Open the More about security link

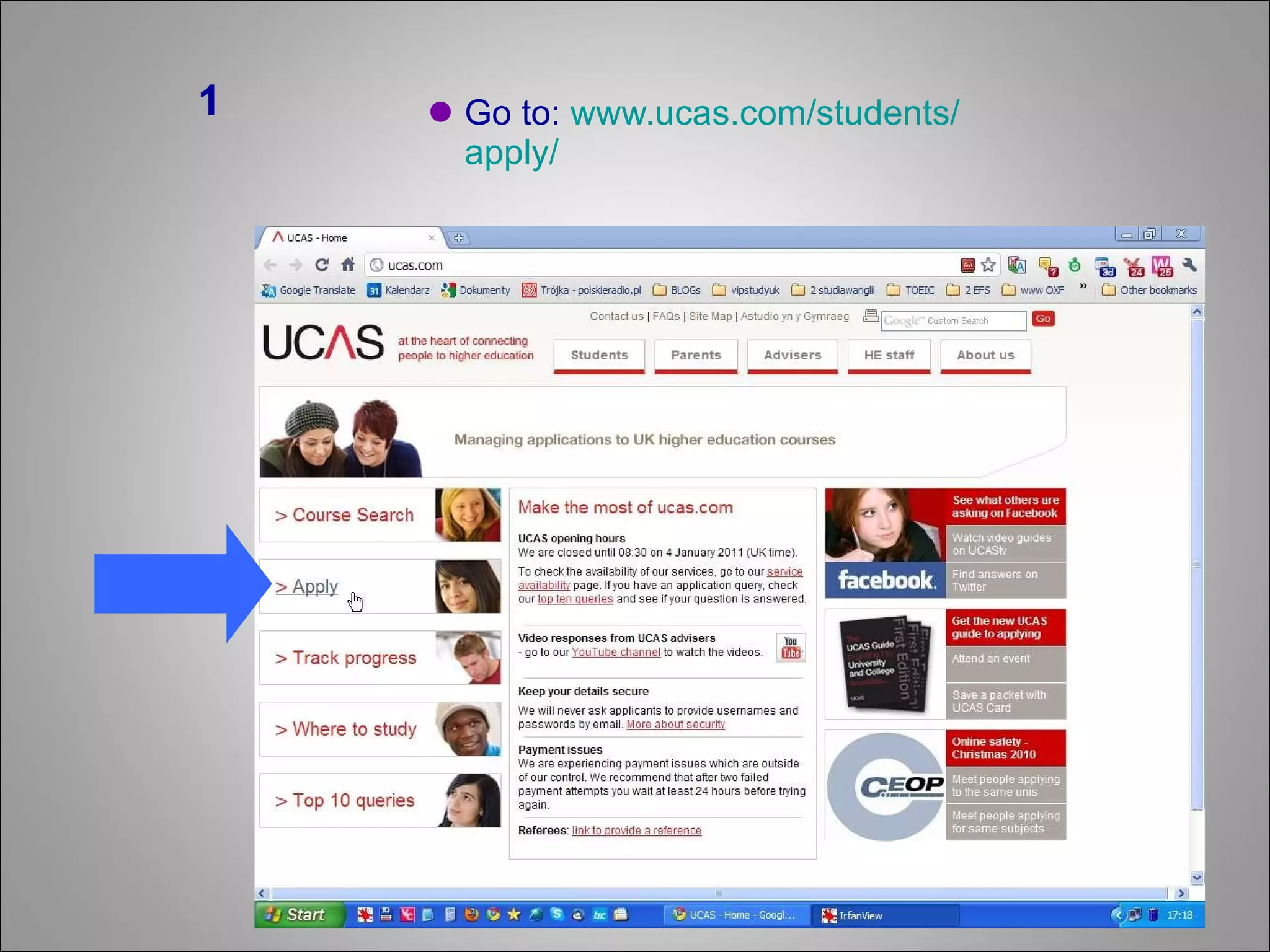click(675, 725)
